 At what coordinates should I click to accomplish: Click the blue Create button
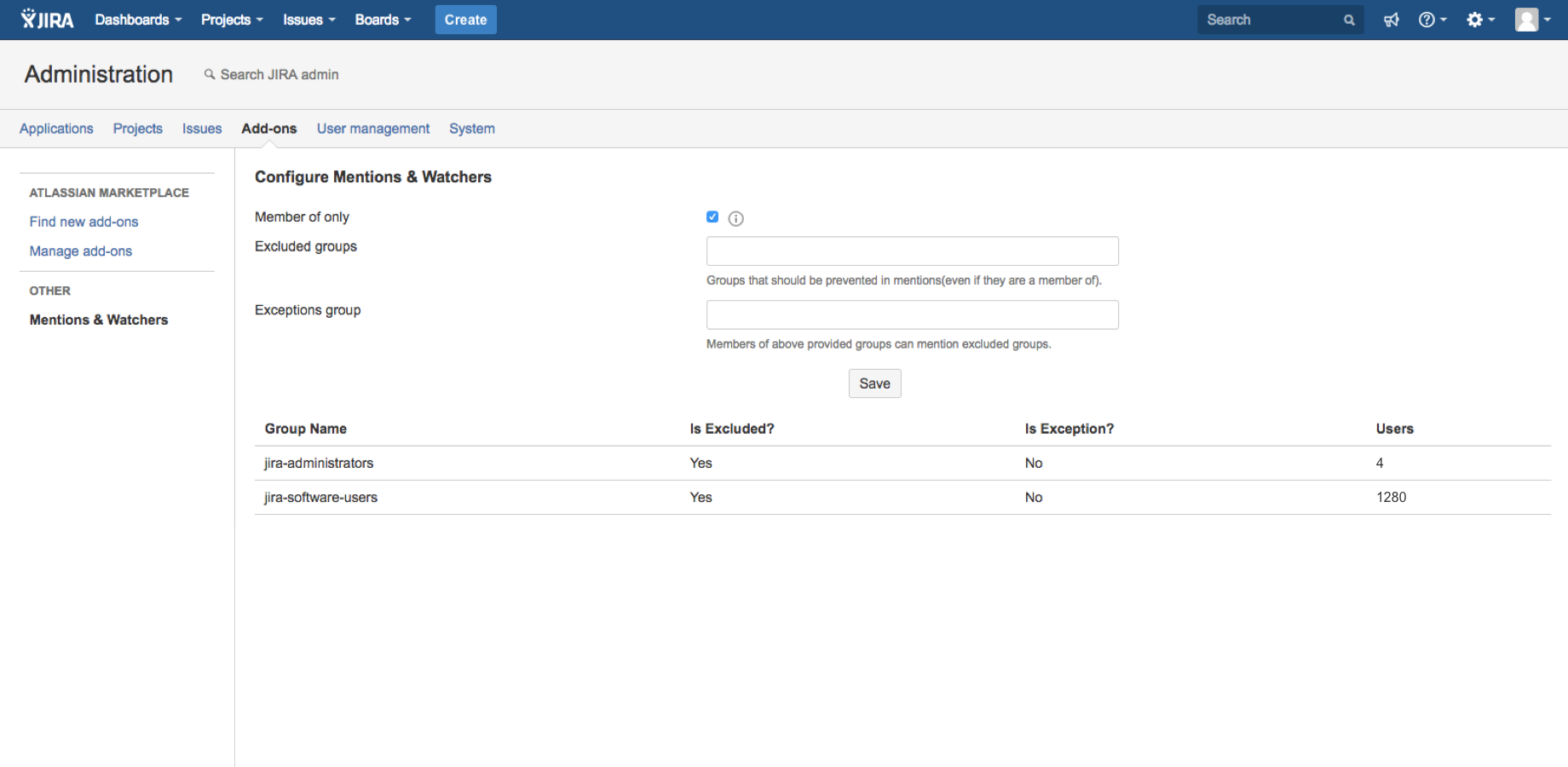[x=465, y=20]
